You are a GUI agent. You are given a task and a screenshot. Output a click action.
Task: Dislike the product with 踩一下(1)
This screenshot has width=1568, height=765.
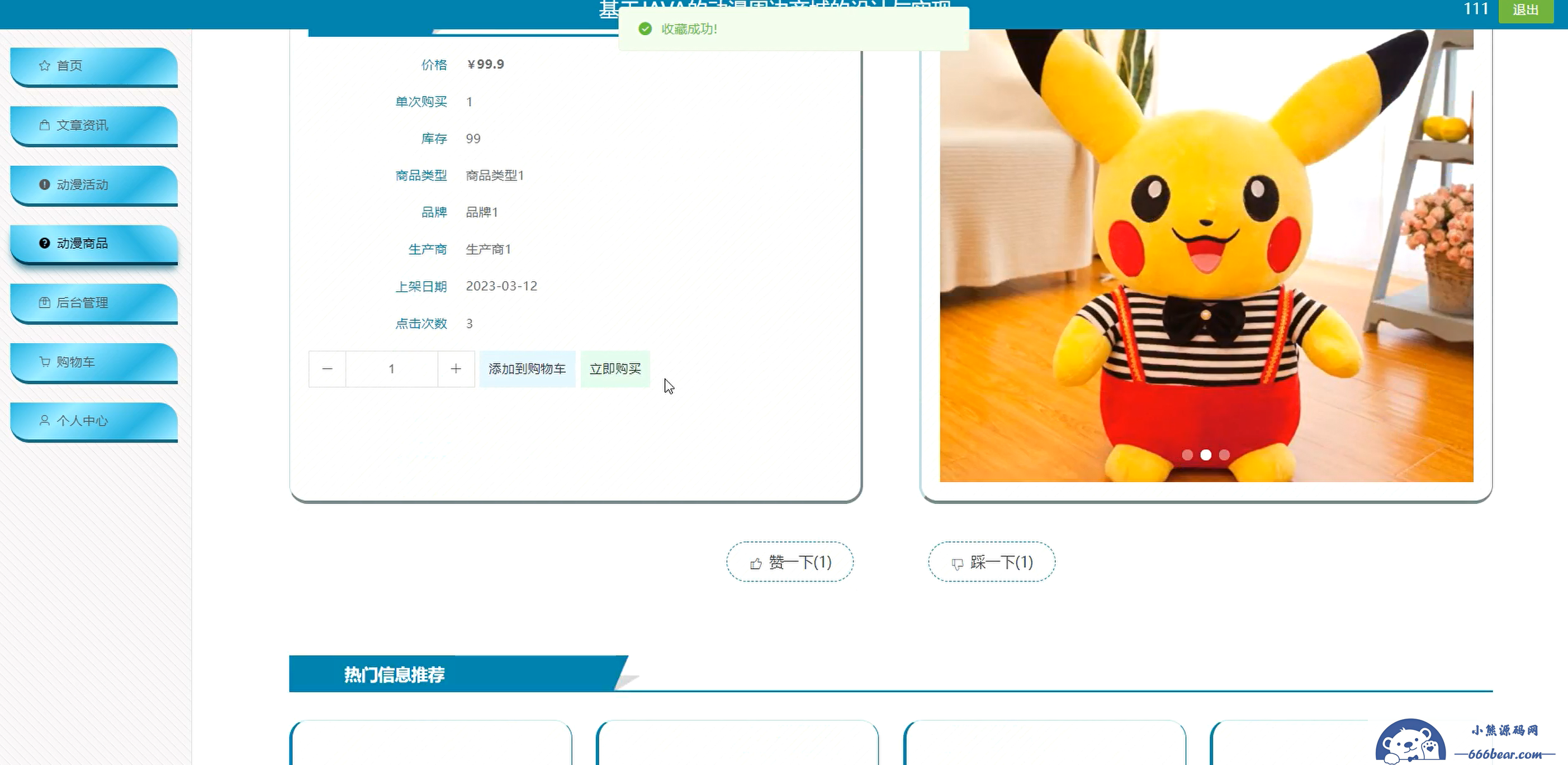992,562
